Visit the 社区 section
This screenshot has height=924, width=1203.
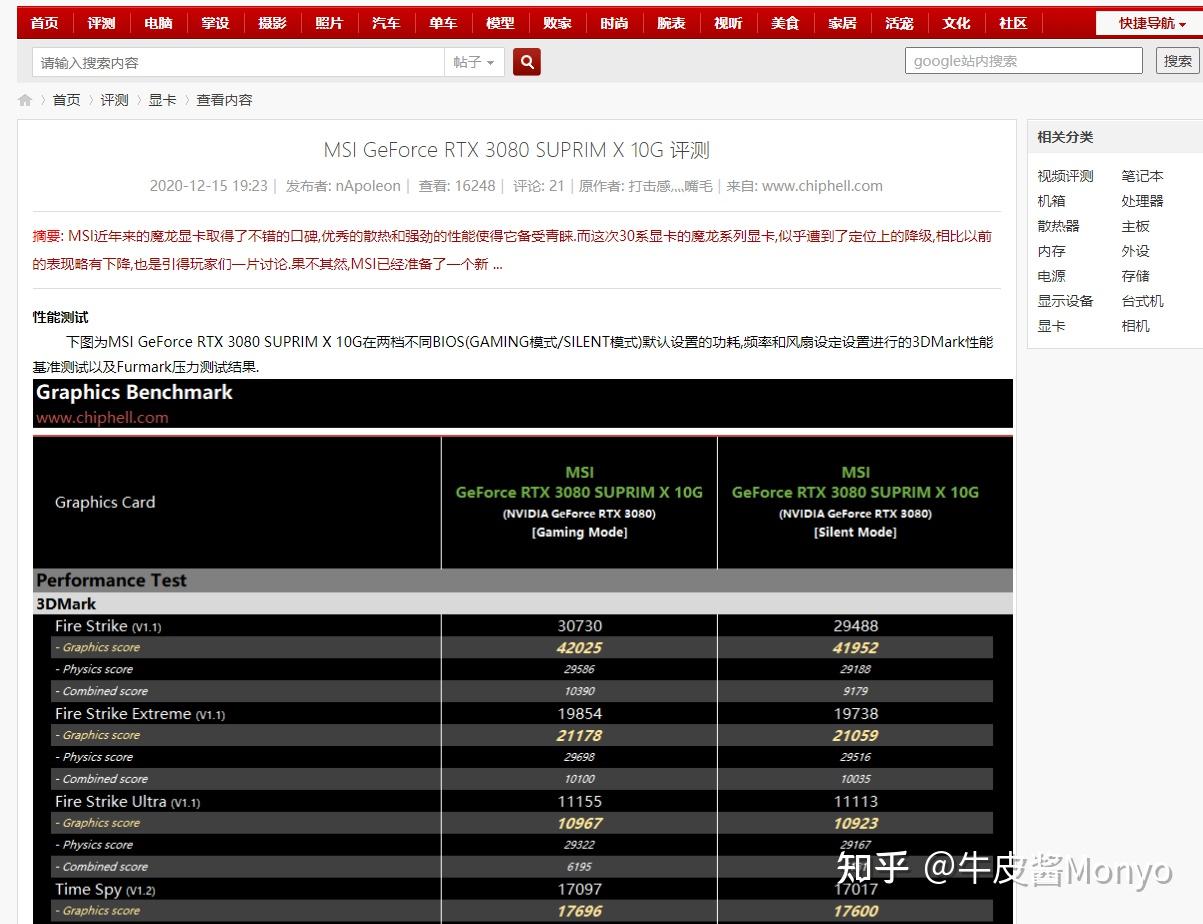pos(1013,21)
